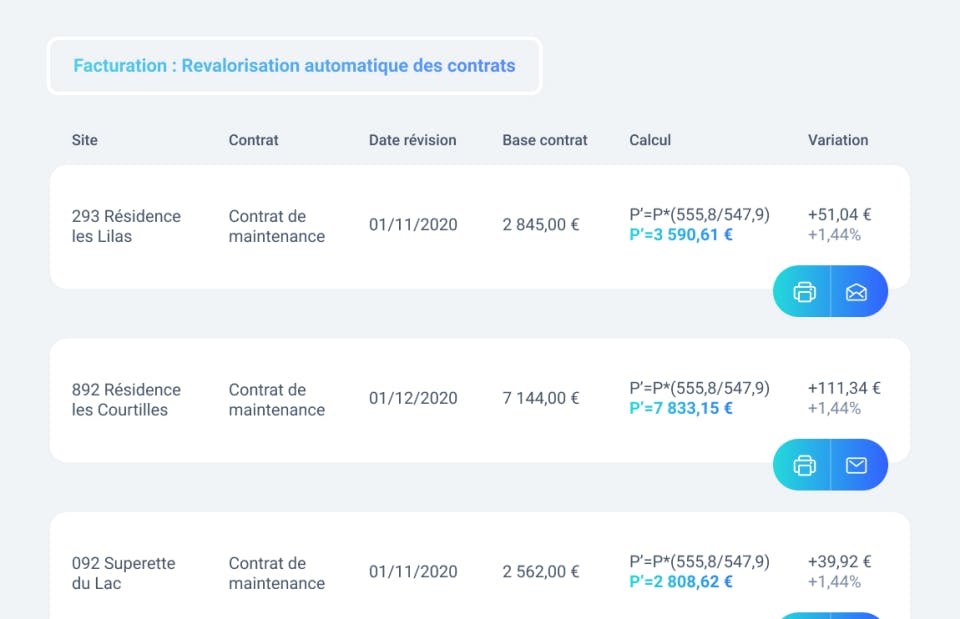Viewport: 960px width, 619px height.
Task: Click the Variation column header
Action: coord(838,140)
